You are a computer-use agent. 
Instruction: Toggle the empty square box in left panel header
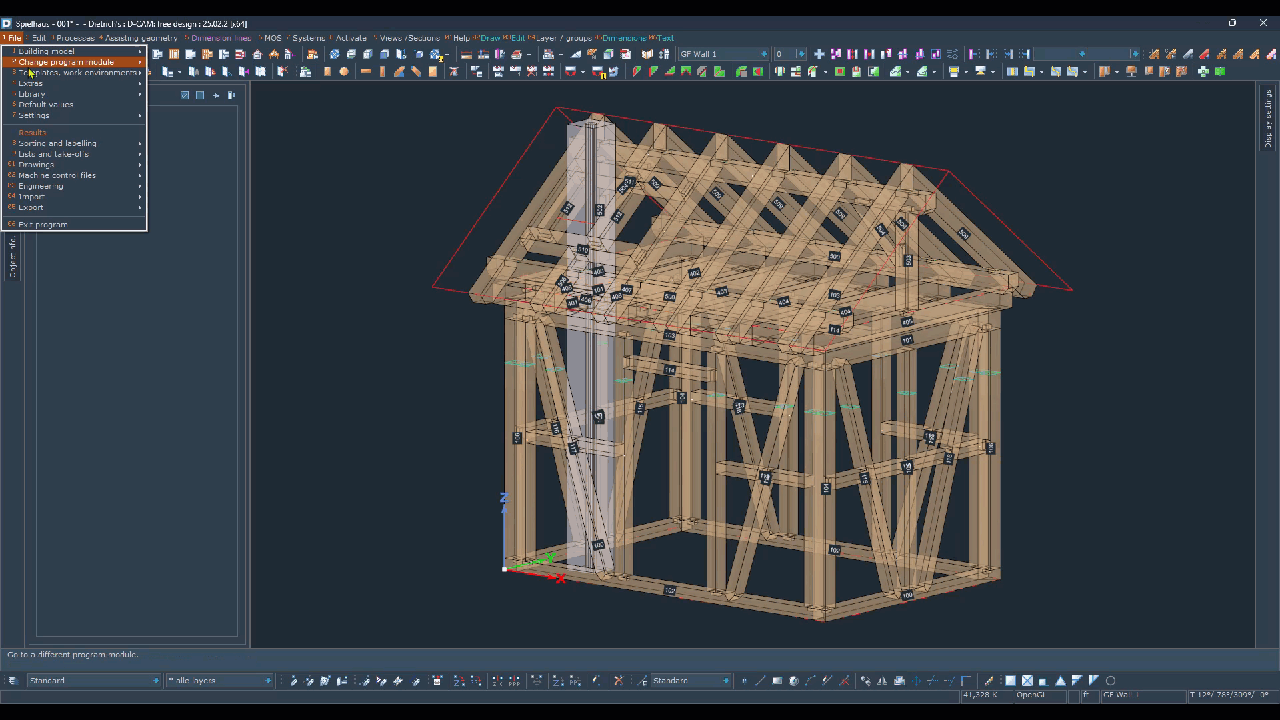(200, 95)
